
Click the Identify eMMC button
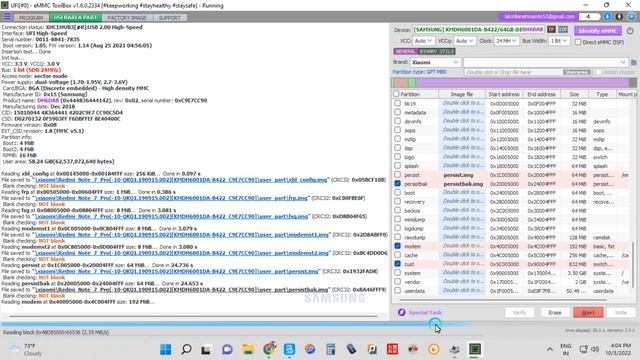pyautogui.click(x=598, y=31)
